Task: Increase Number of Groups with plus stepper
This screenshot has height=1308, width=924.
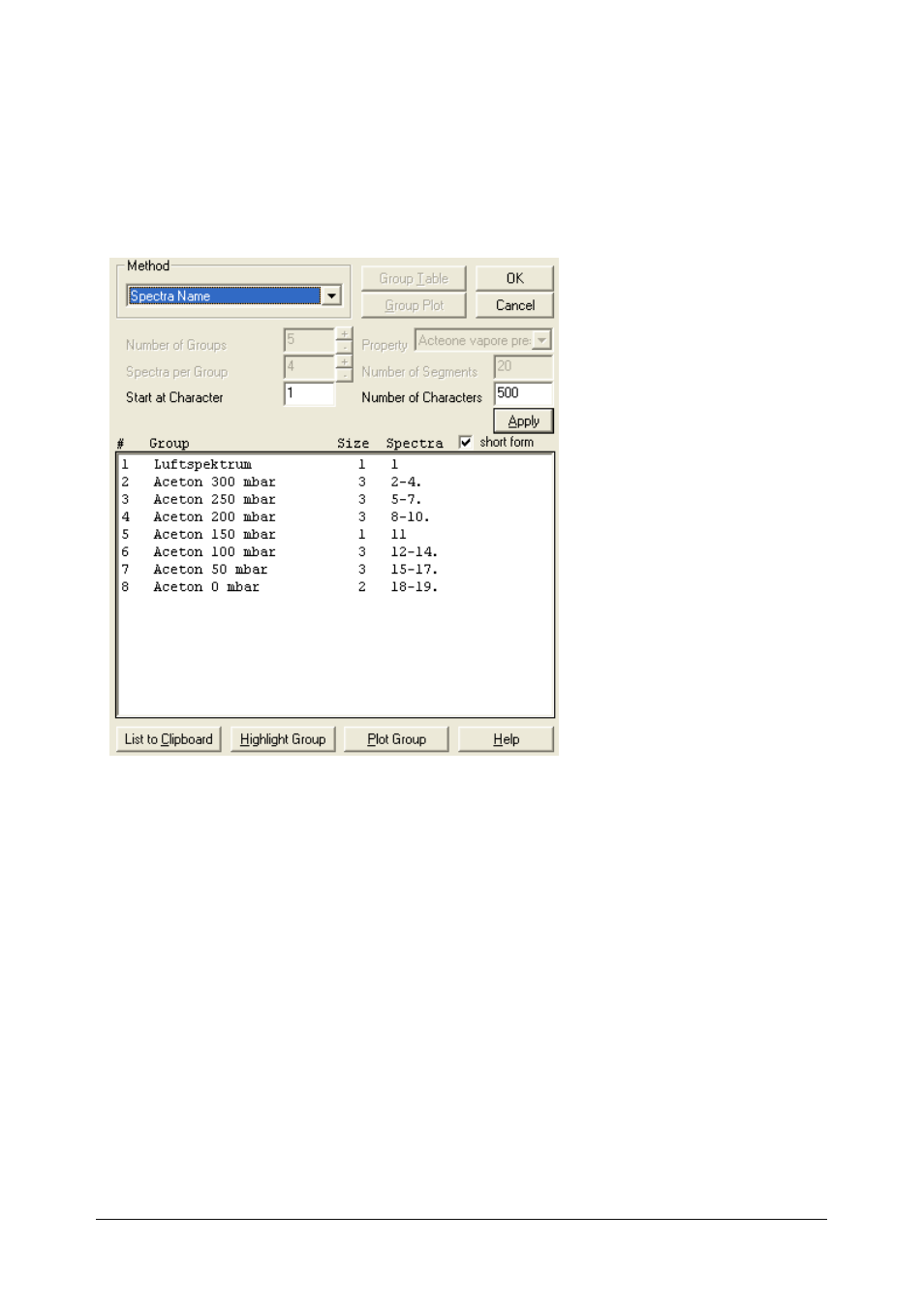Action: pyautogui.click(x=344, y=333)
